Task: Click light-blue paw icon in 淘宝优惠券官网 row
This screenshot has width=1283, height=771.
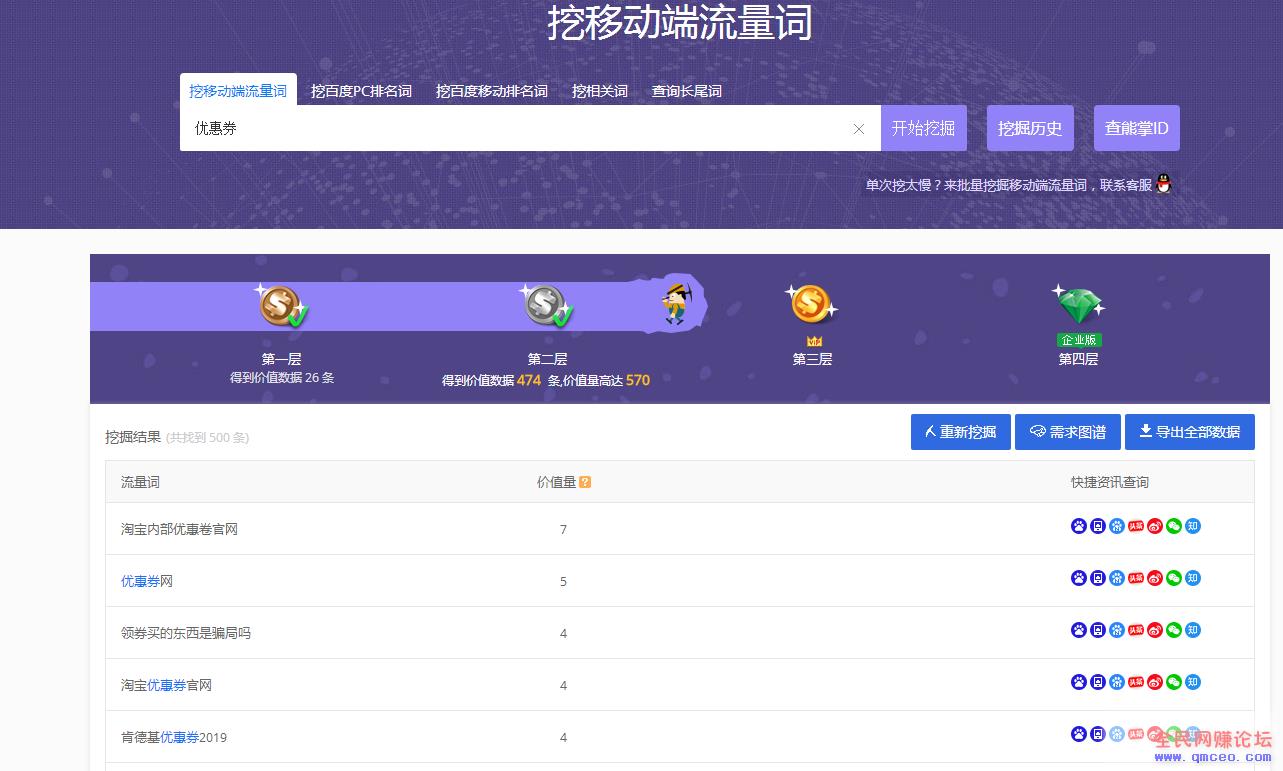Action: point(1116,682)
